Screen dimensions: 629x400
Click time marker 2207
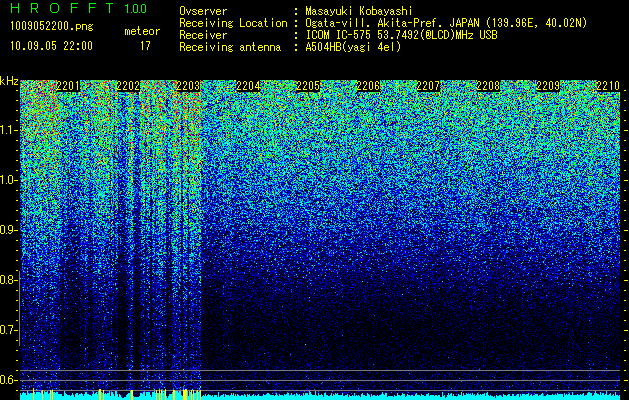coord(428,86)
